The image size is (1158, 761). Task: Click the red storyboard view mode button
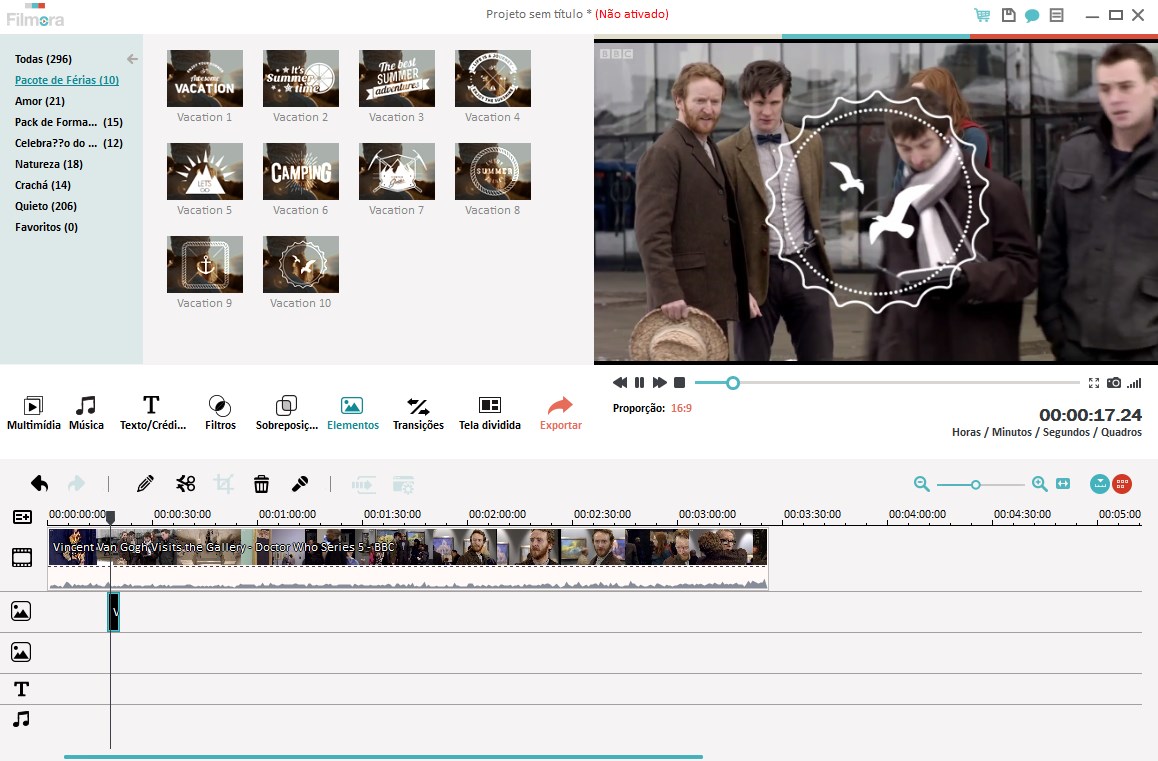(1122, 484)
